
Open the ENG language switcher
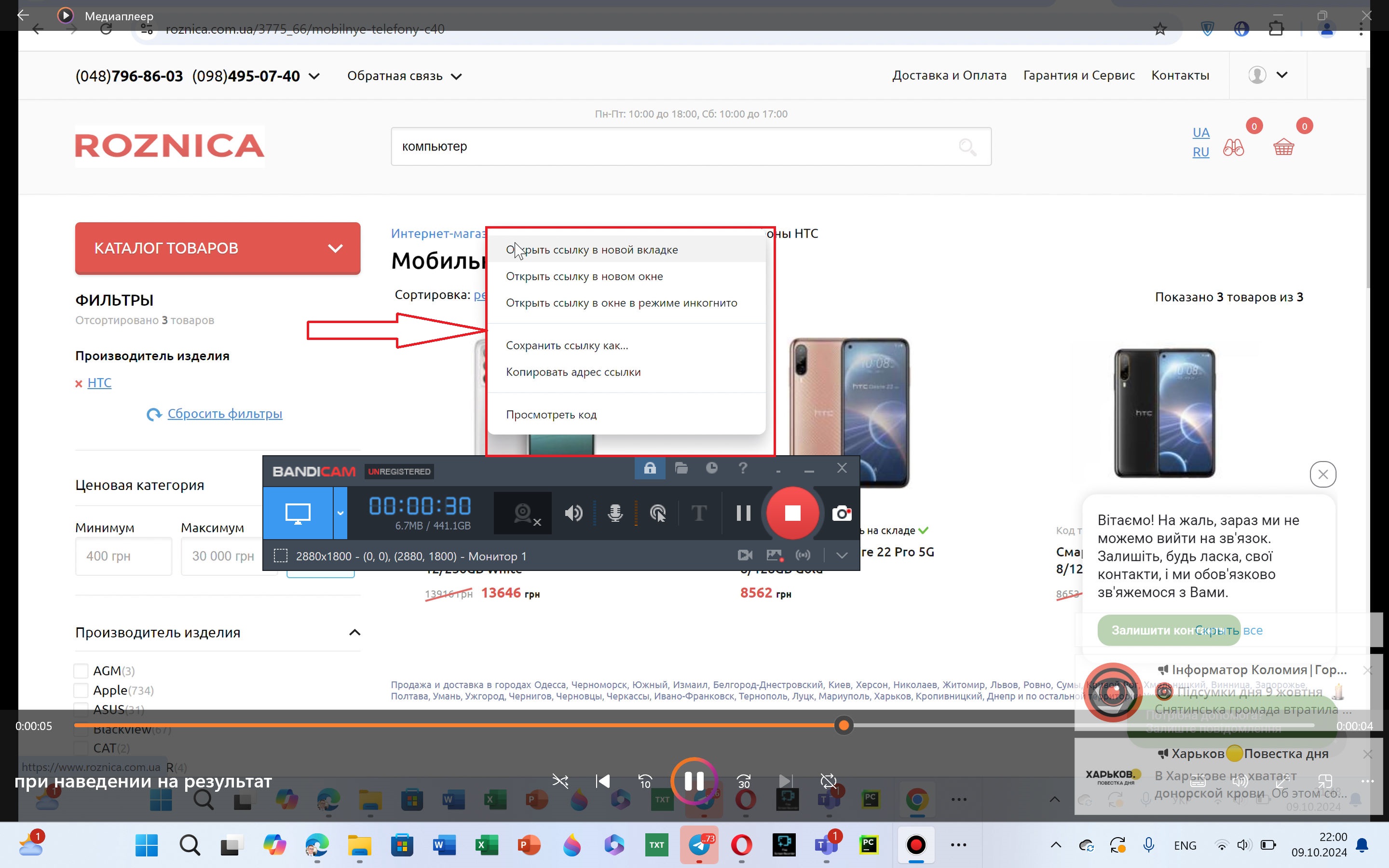(x=1185, y=846)
